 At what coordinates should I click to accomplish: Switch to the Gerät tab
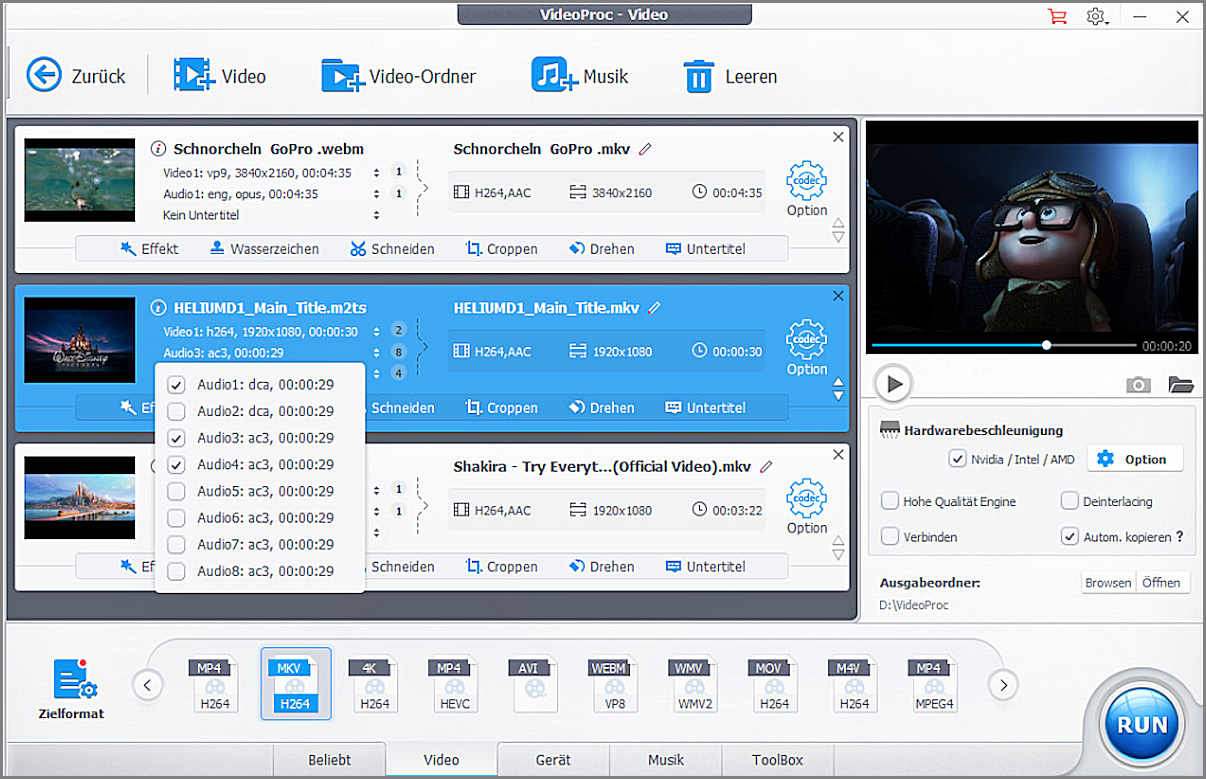[x=553, y=760]
